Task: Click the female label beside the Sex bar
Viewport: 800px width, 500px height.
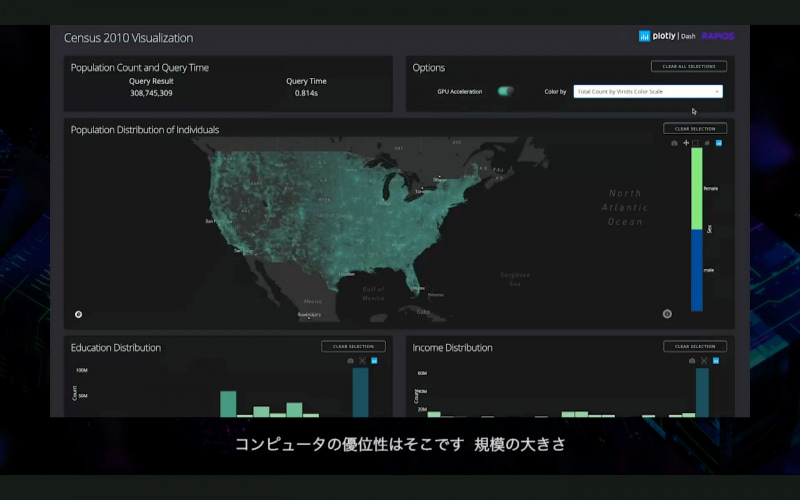Action: tap(711, 188)
